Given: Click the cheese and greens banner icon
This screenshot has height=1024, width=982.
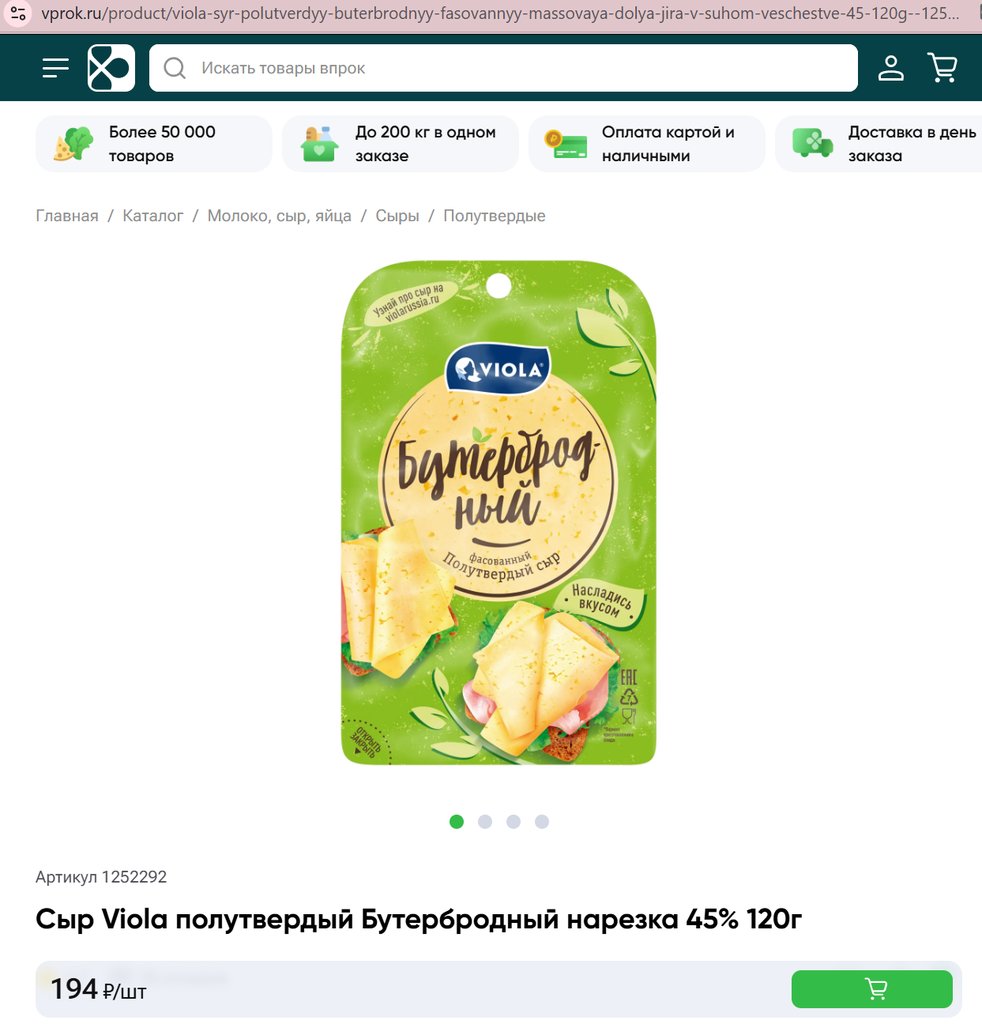Looking at the screenshot, I should pos(72,144).
